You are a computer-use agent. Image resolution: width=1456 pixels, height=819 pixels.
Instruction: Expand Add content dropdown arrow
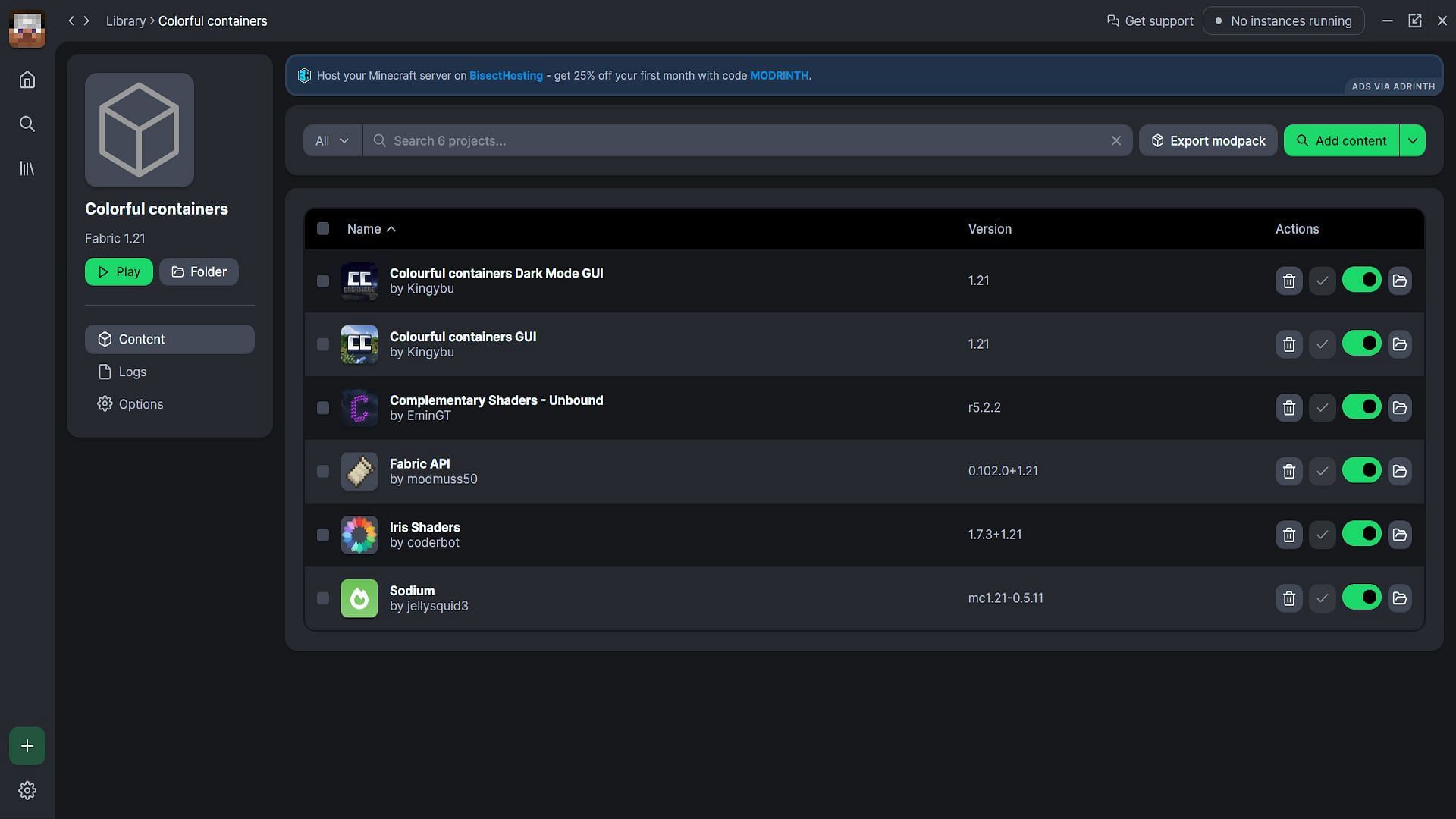coord(1412,140)
